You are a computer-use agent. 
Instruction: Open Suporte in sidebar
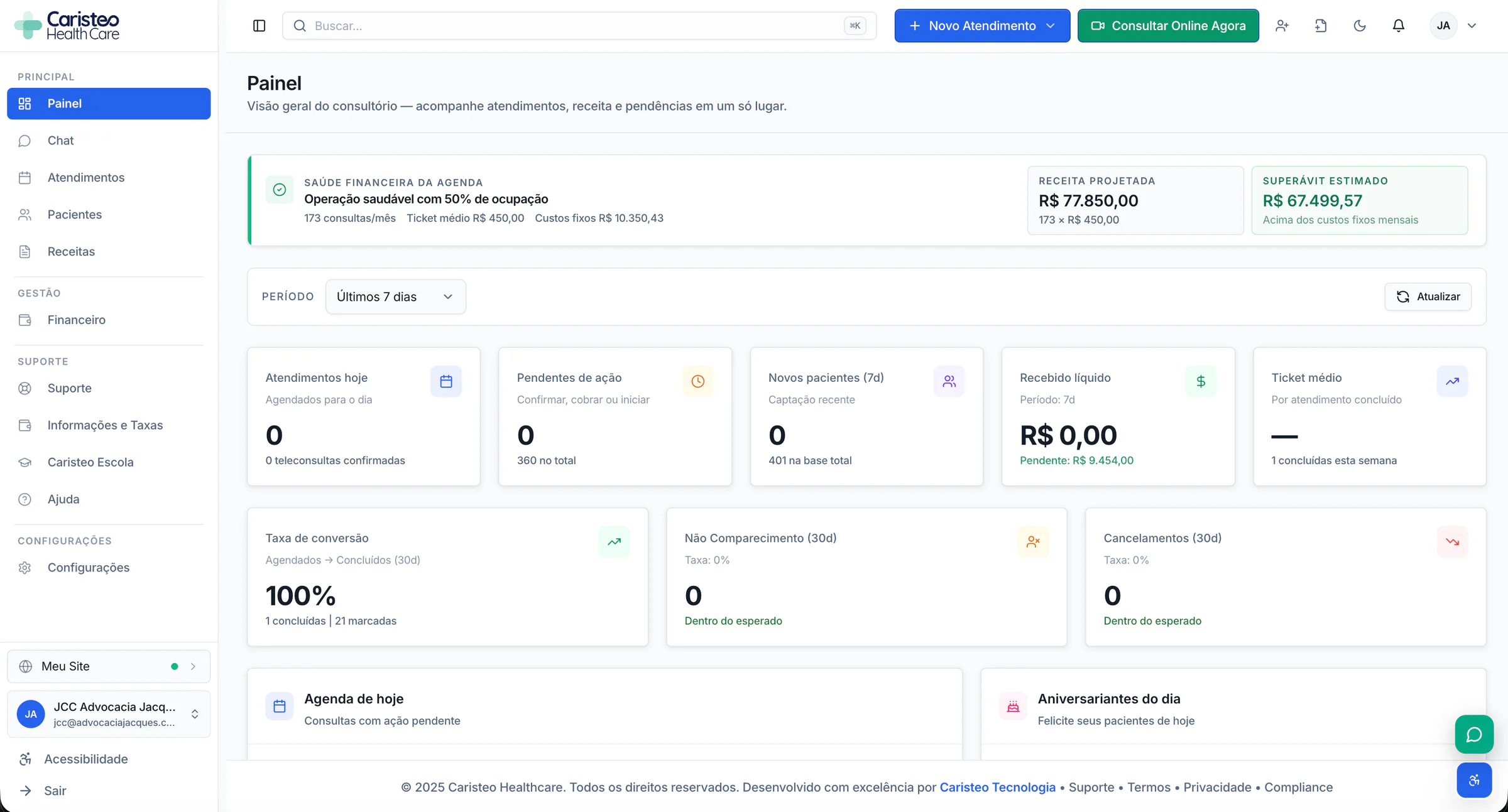(109, 389)
